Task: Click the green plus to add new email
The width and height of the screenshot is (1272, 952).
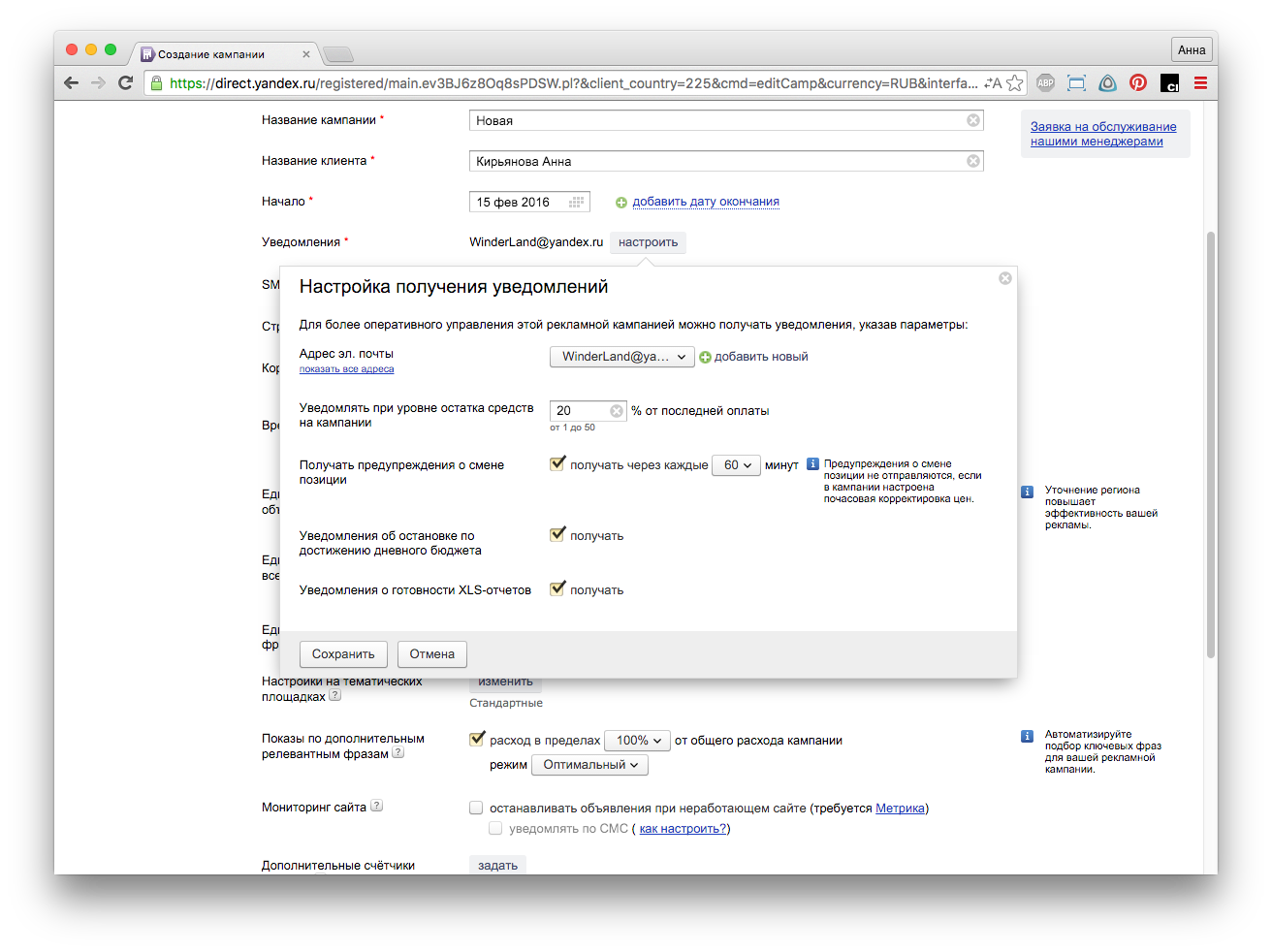Action: tap(706, 358)
